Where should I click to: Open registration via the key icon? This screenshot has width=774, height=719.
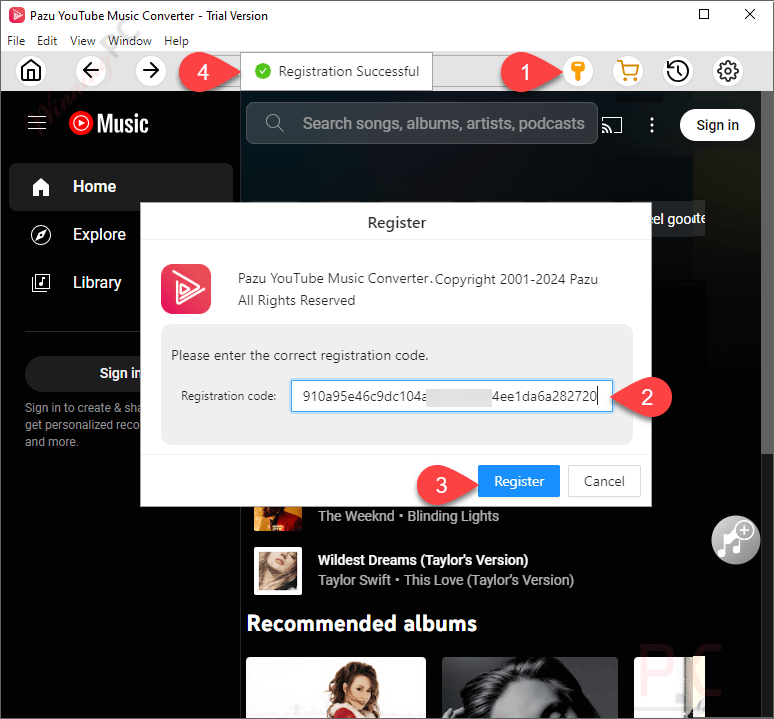578,71
